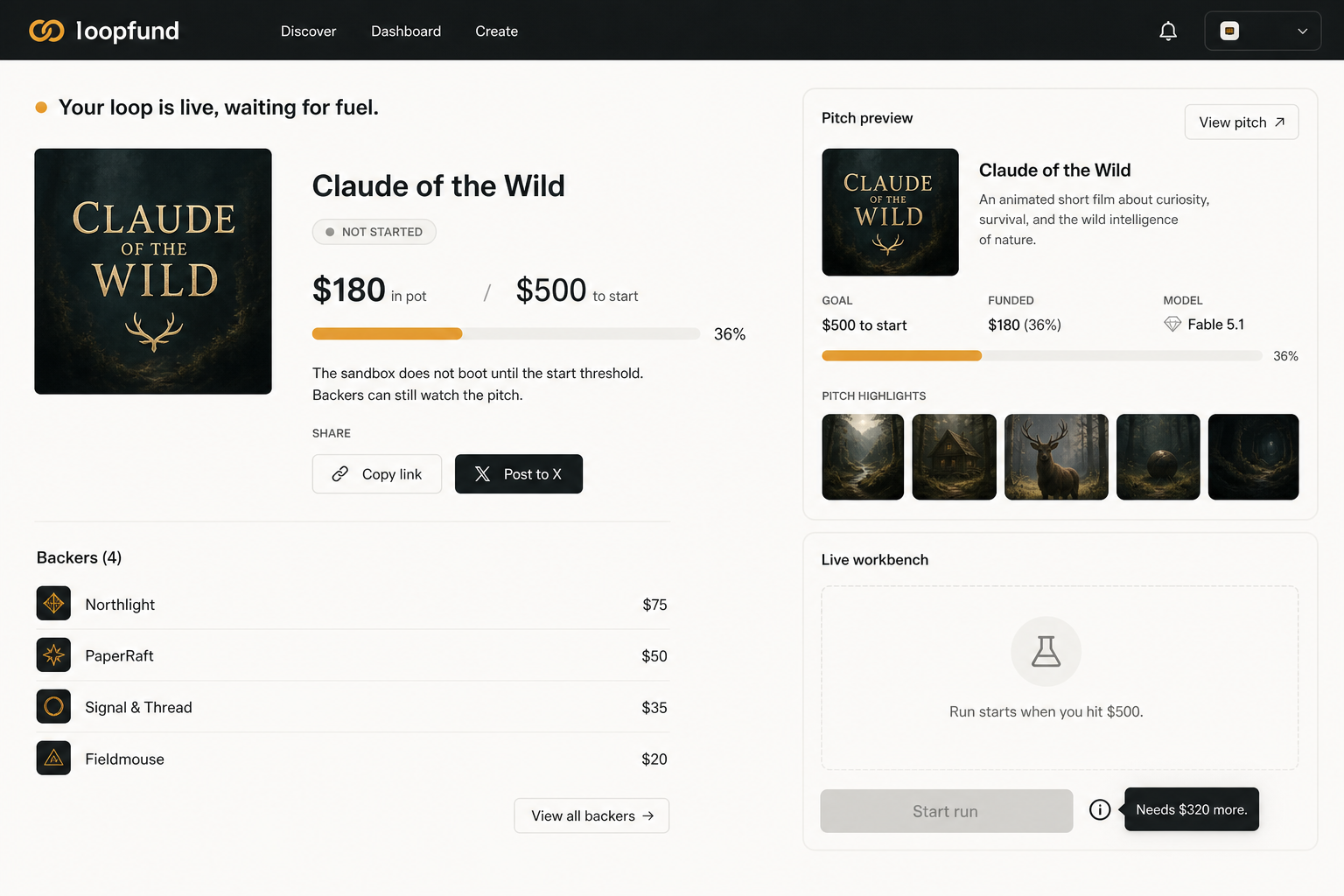Click the main funding progress bar
This screenshot has height=896, width=1344.
(506, 333)
